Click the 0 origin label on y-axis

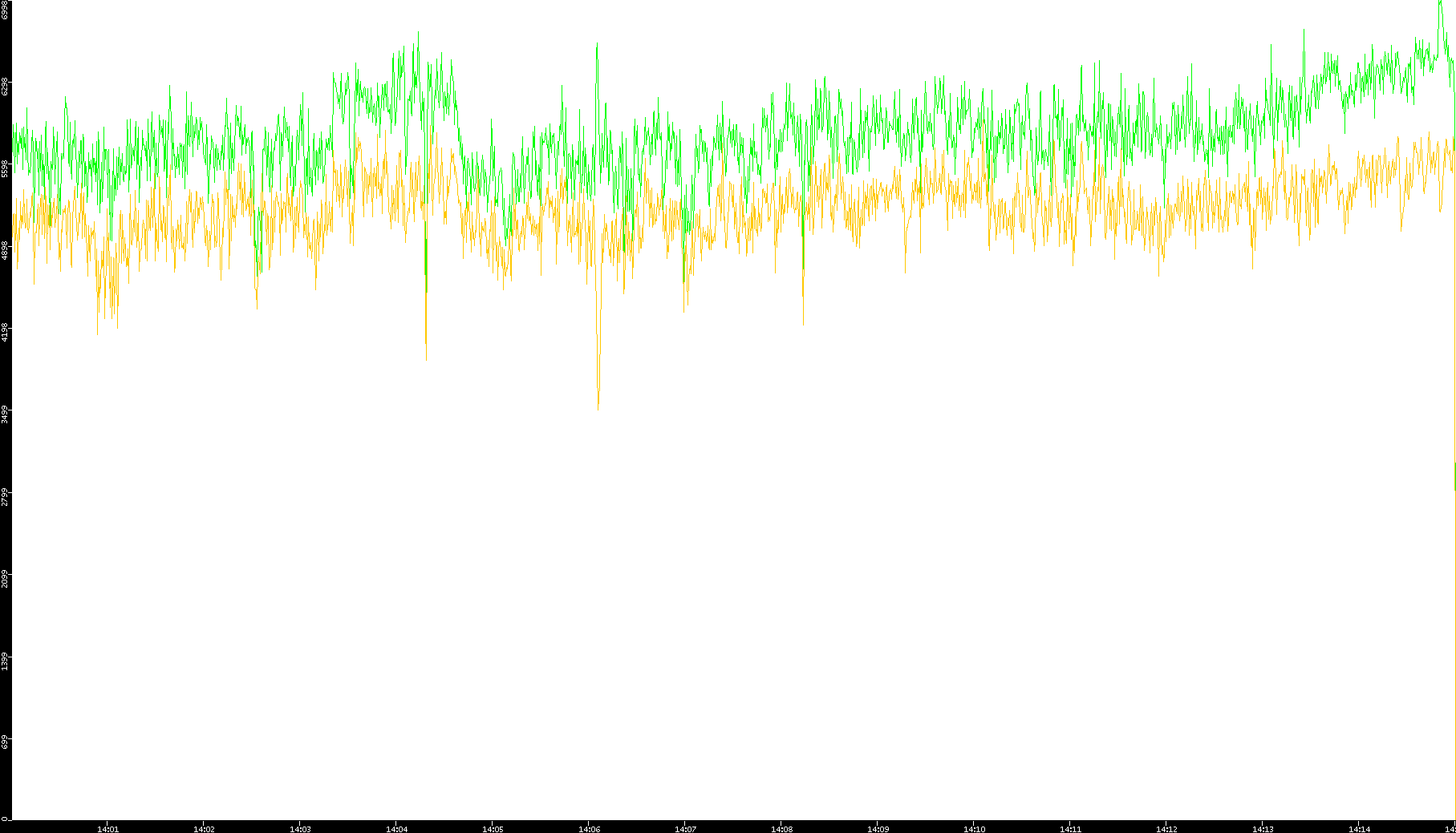click(5, 819)
